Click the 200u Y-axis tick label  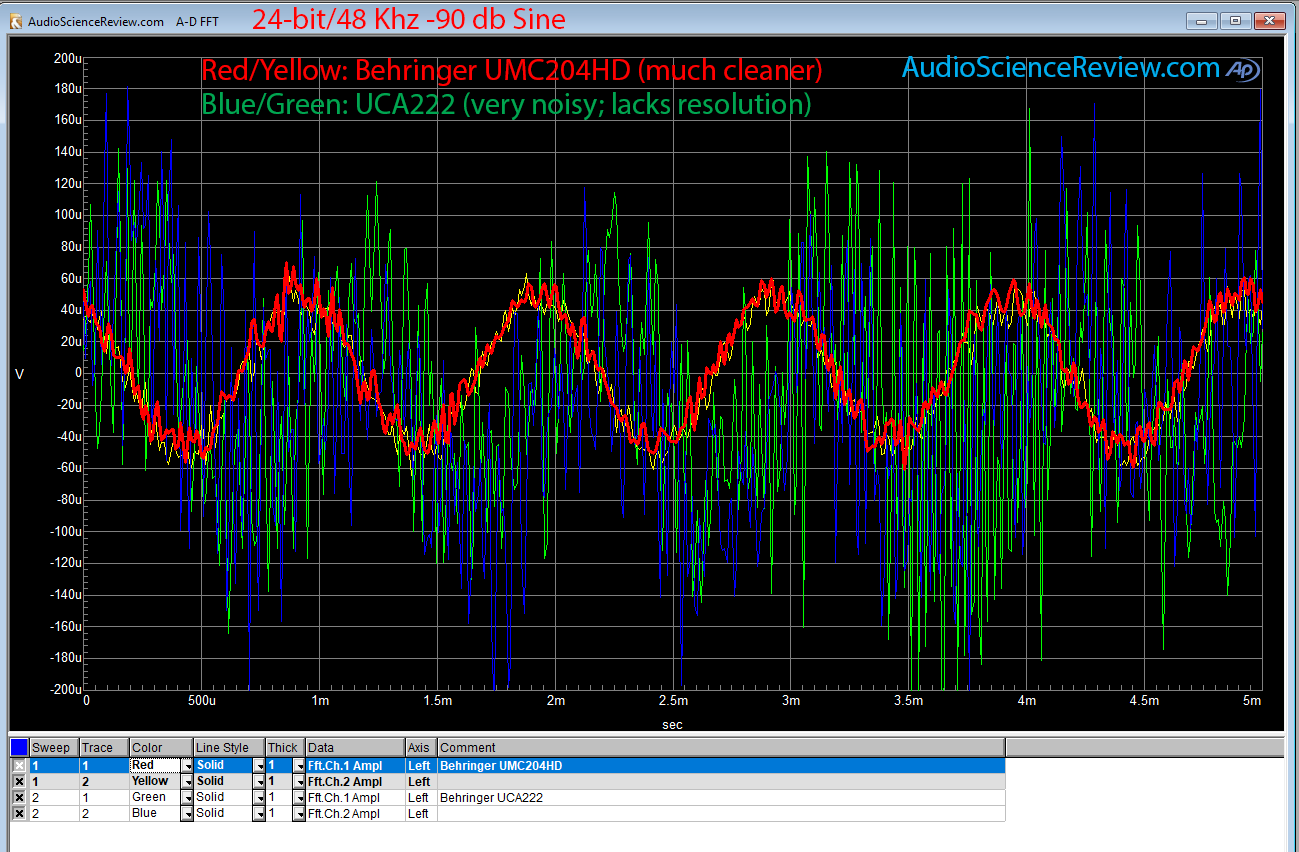tap(67, 58)
